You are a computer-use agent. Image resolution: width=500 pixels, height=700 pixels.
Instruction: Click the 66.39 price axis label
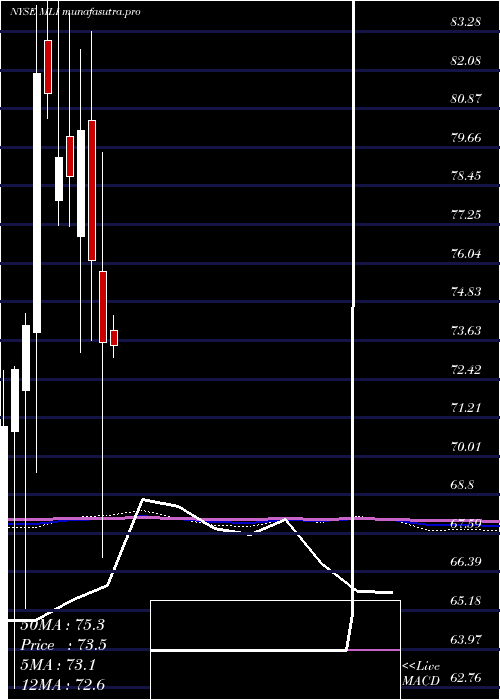point(465,562)
